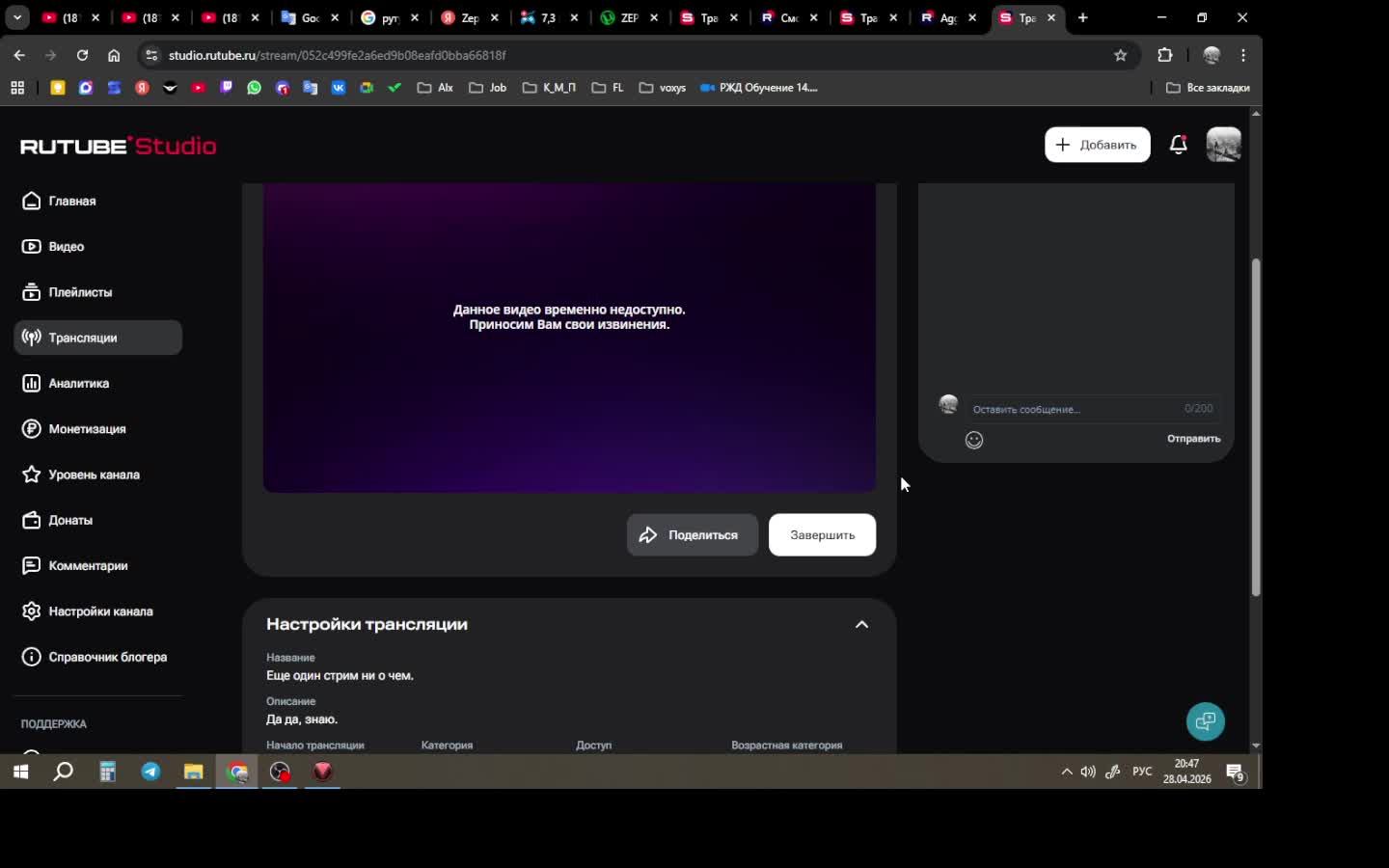Open the YouTube bookmark icon
This screenshot has width=1389, height=868.
tap(199, 88)
